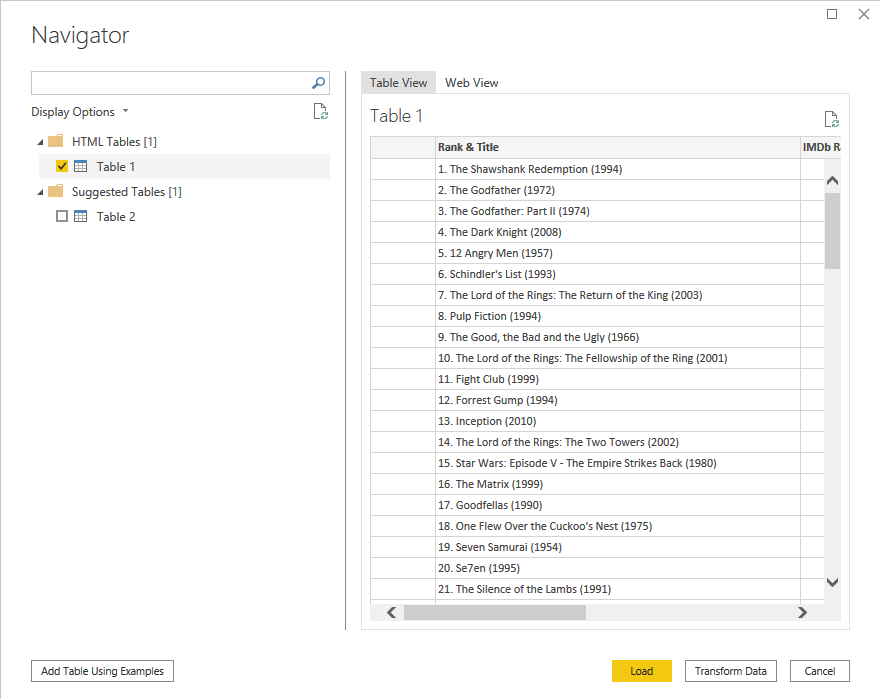Click the preview refresh icon above the table
The image size is (880, 699).
(x=831, y=119)
